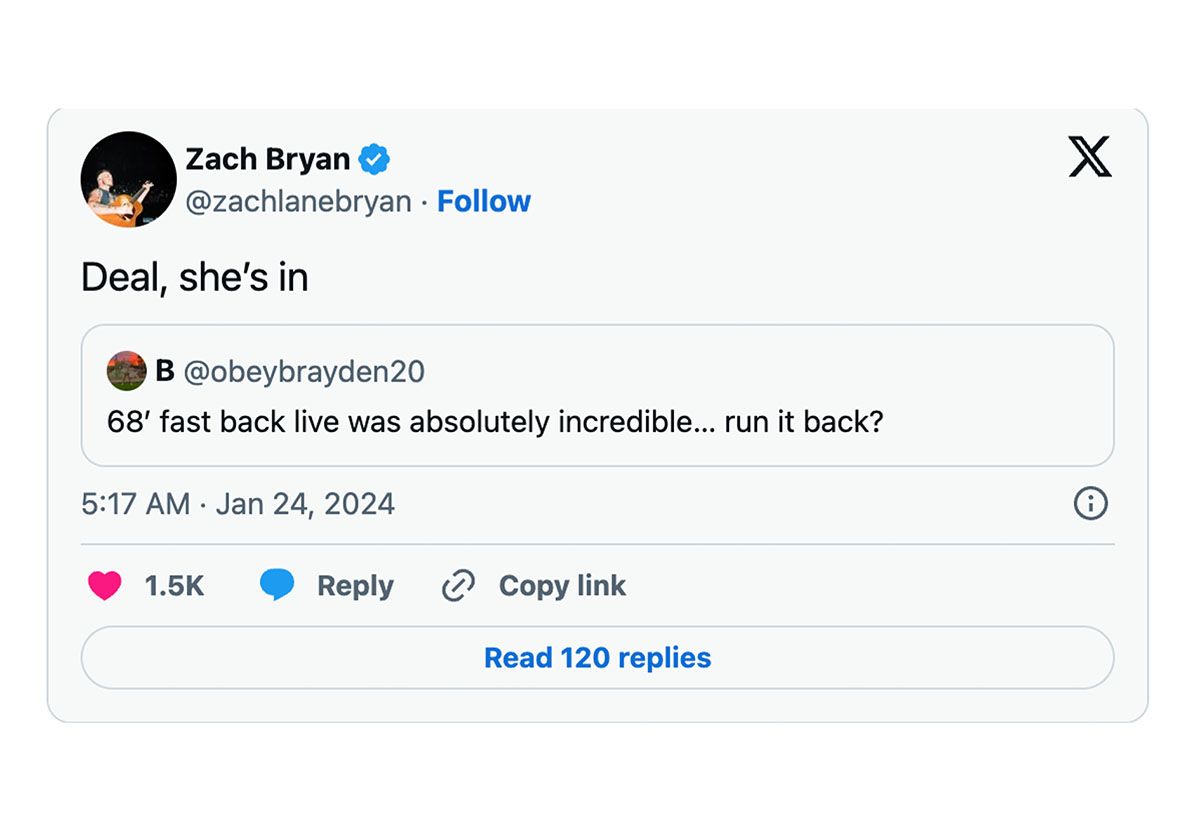Click the blue verified badge
Viewport: 1200px width, 838px height.
pos(374,159)
